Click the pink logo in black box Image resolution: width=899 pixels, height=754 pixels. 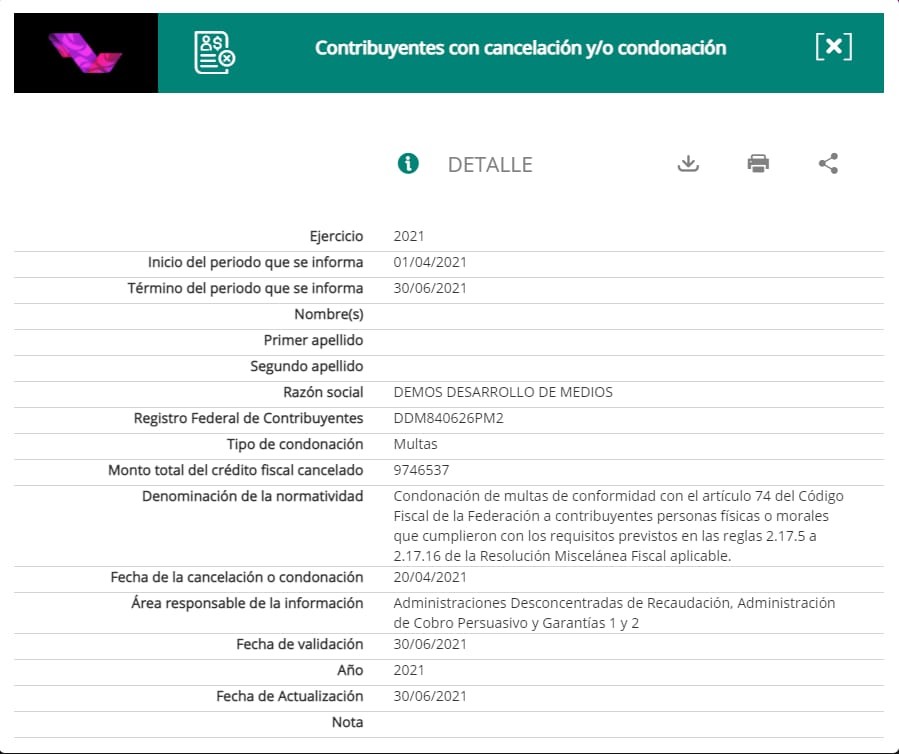(x=85, y=53)
